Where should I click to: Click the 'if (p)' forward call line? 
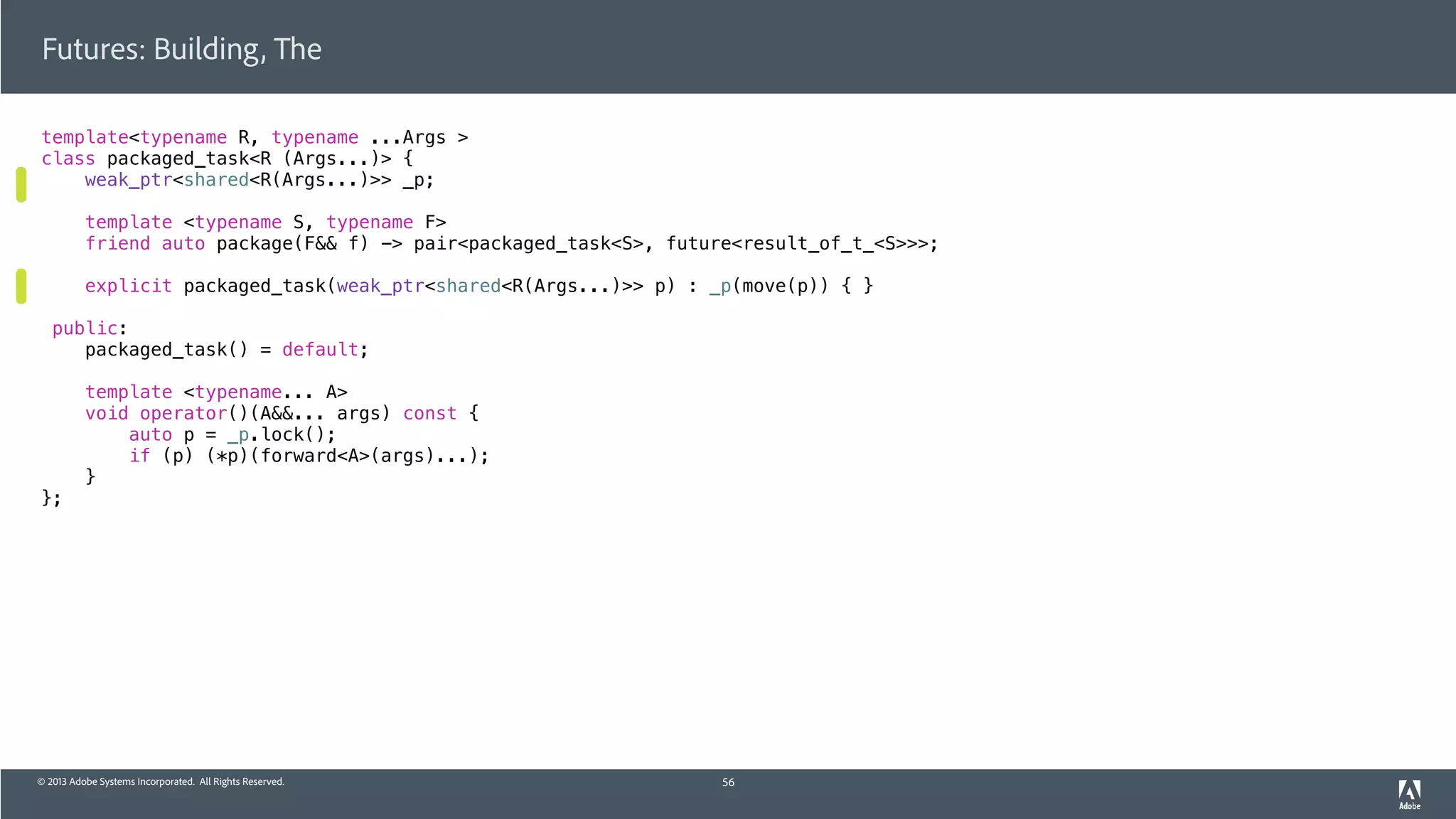(x=309, y=456)
